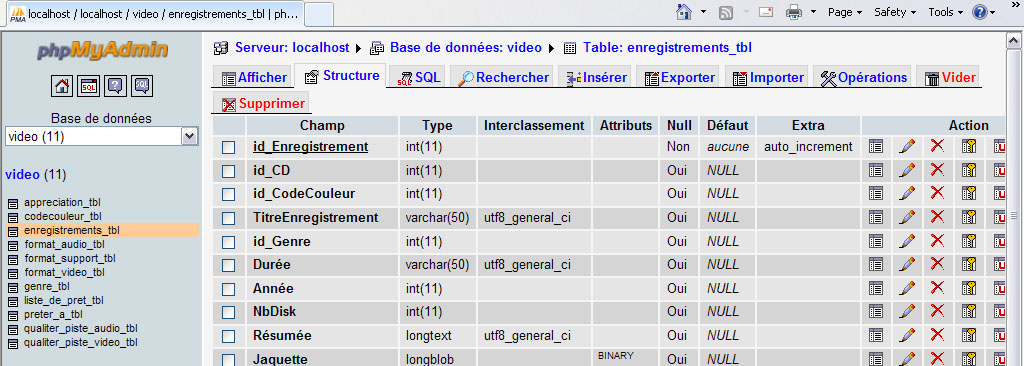Click the phpMyAdmin logo in sidebar
The width and height of the screenshot is (1024, 366).
pos(103,50)
